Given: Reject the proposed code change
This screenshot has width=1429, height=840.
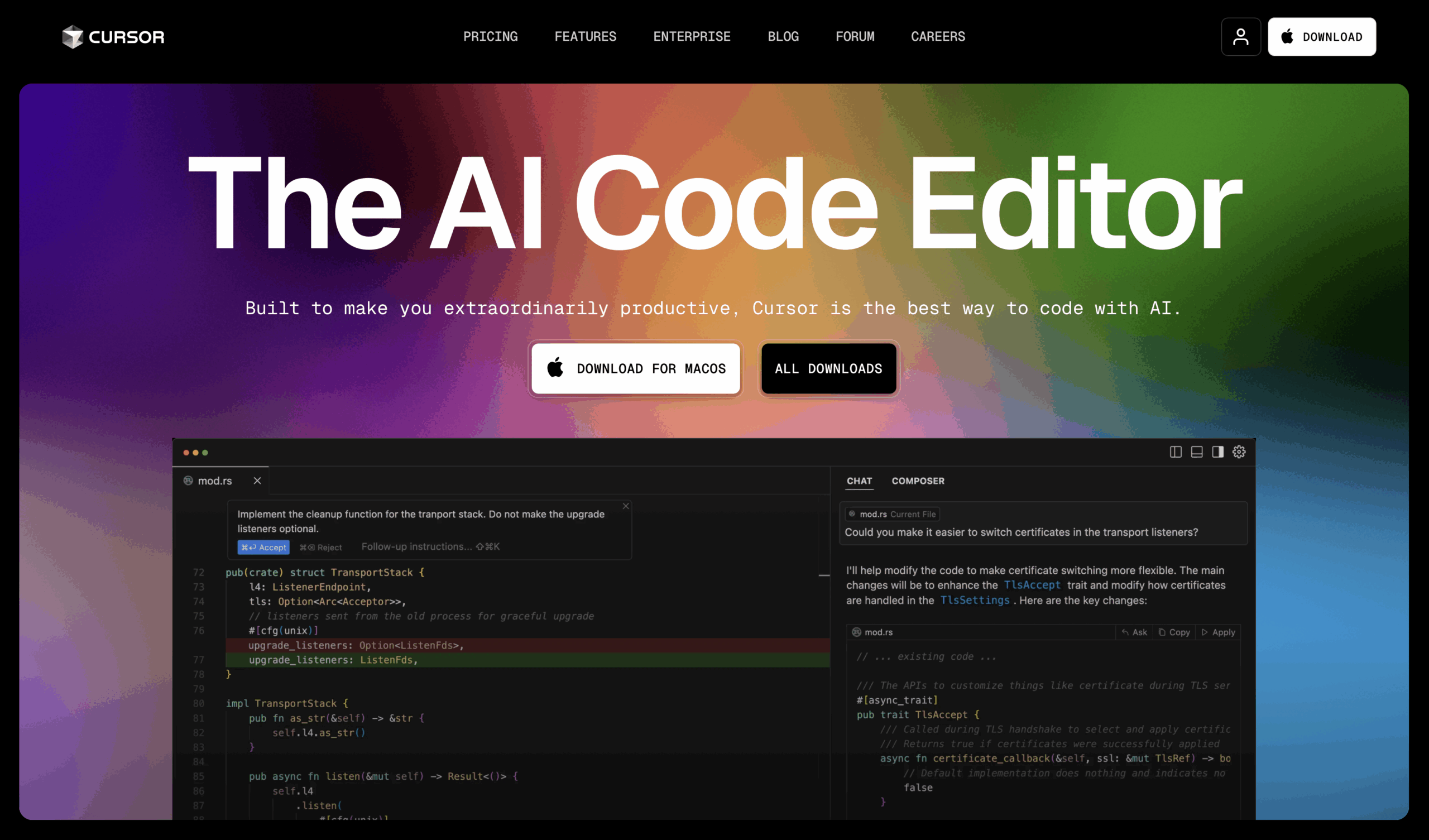Looking at the screenshot, I should coord(321,548).
